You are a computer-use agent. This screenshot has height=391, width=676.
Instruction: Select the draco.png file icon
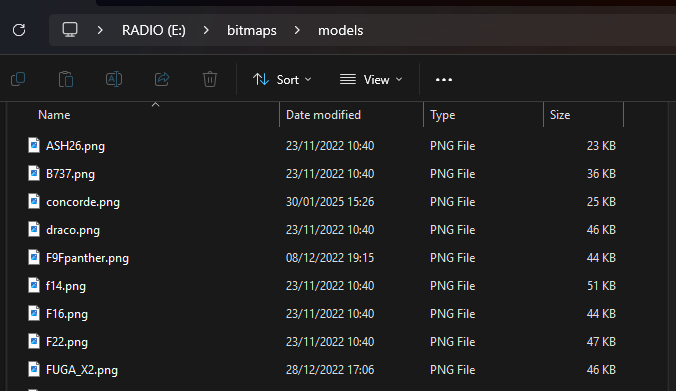pos(34,229)
